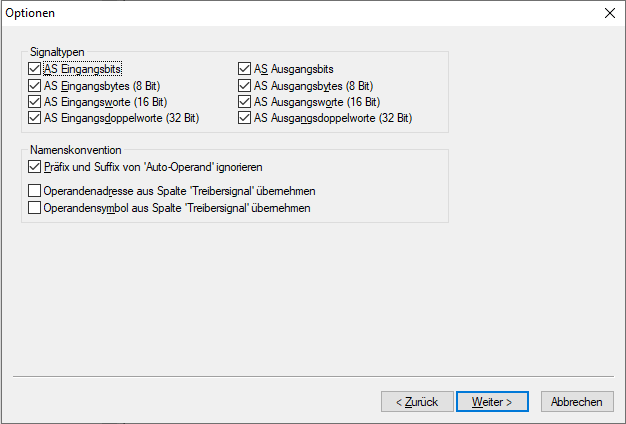Close the Optionen dialog window
The width and height of the screenshot is (626, 424).
click(x=610, y=14)
